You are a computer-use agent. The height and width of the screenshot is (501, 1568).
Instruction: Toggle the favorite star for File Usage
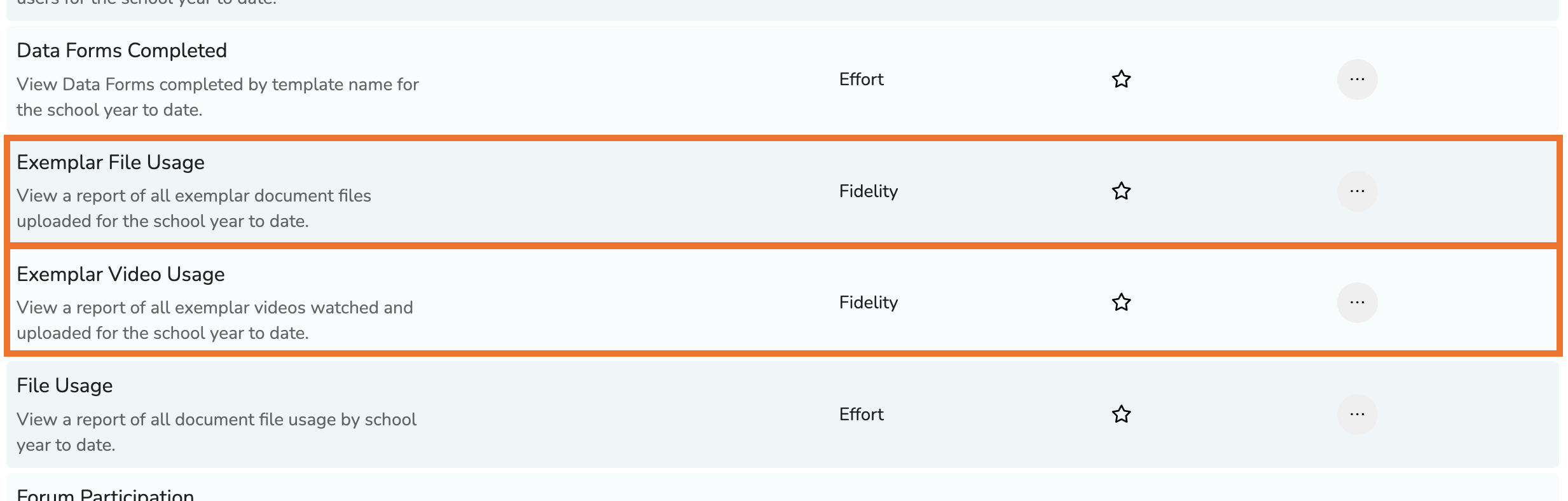[1121, 415]
